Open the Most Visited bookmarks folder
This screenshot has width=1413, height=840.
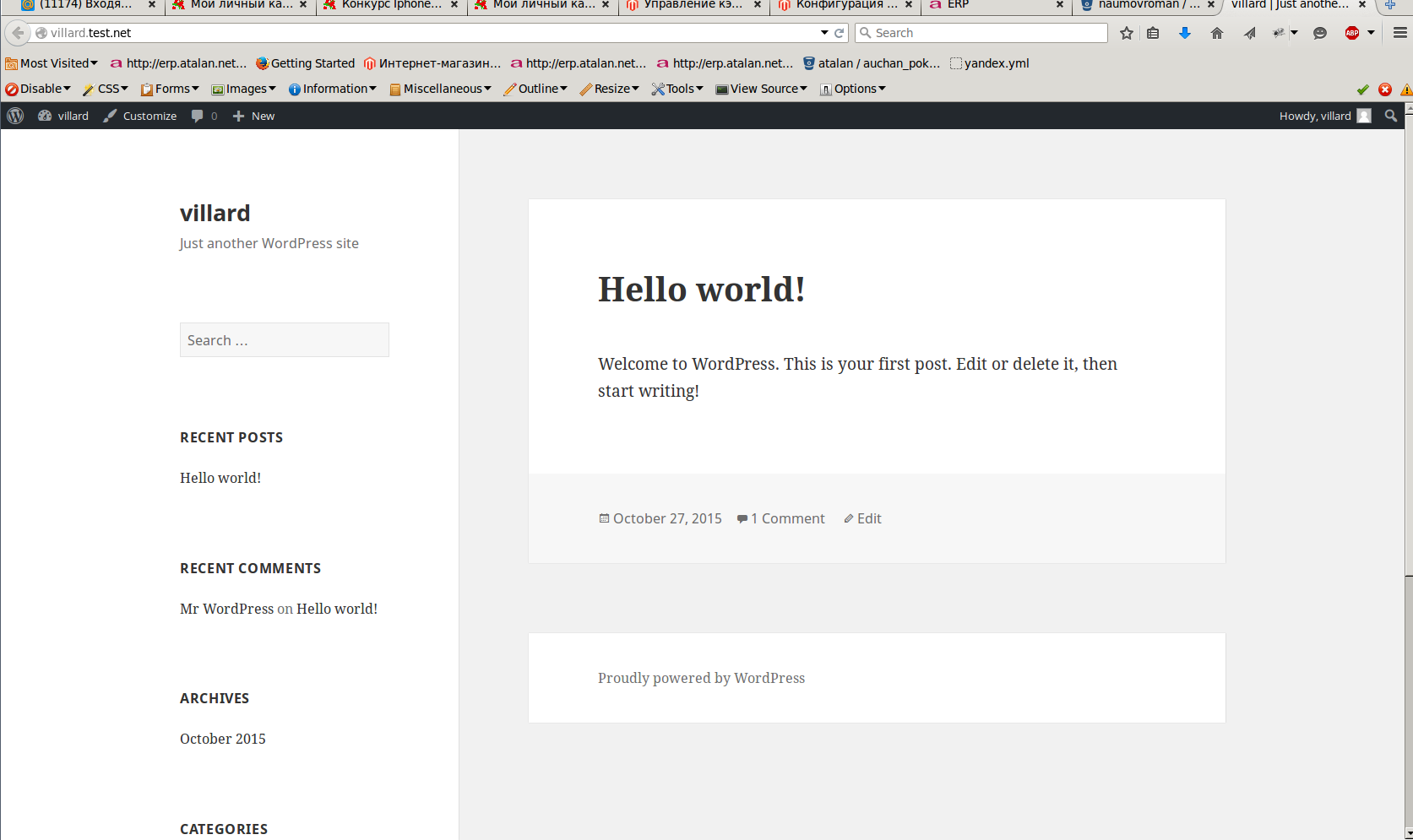coord(52,63)
